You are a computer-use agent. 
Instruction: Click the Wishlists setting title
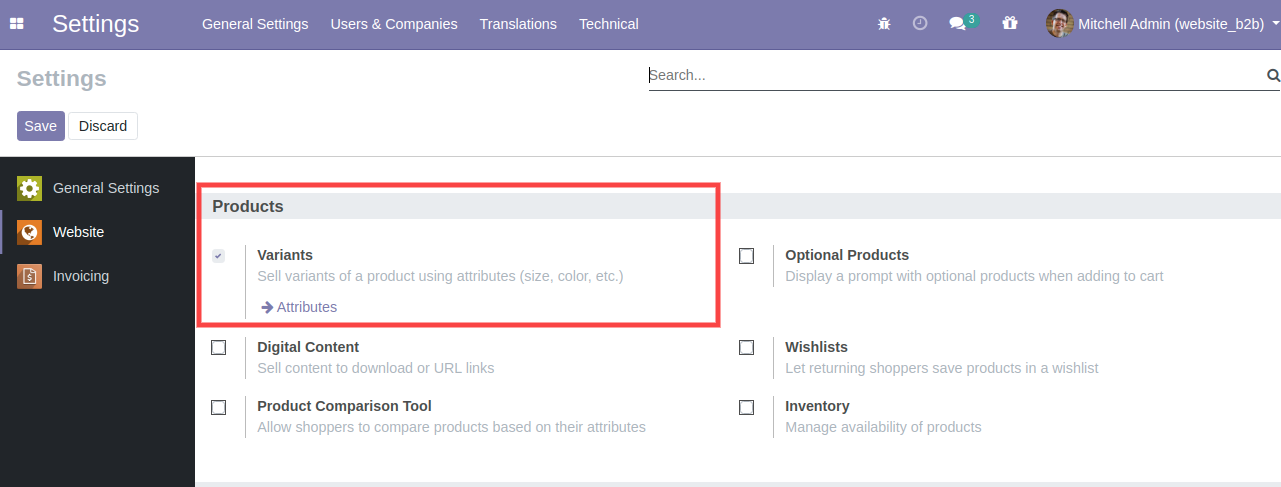pos(816,347)
